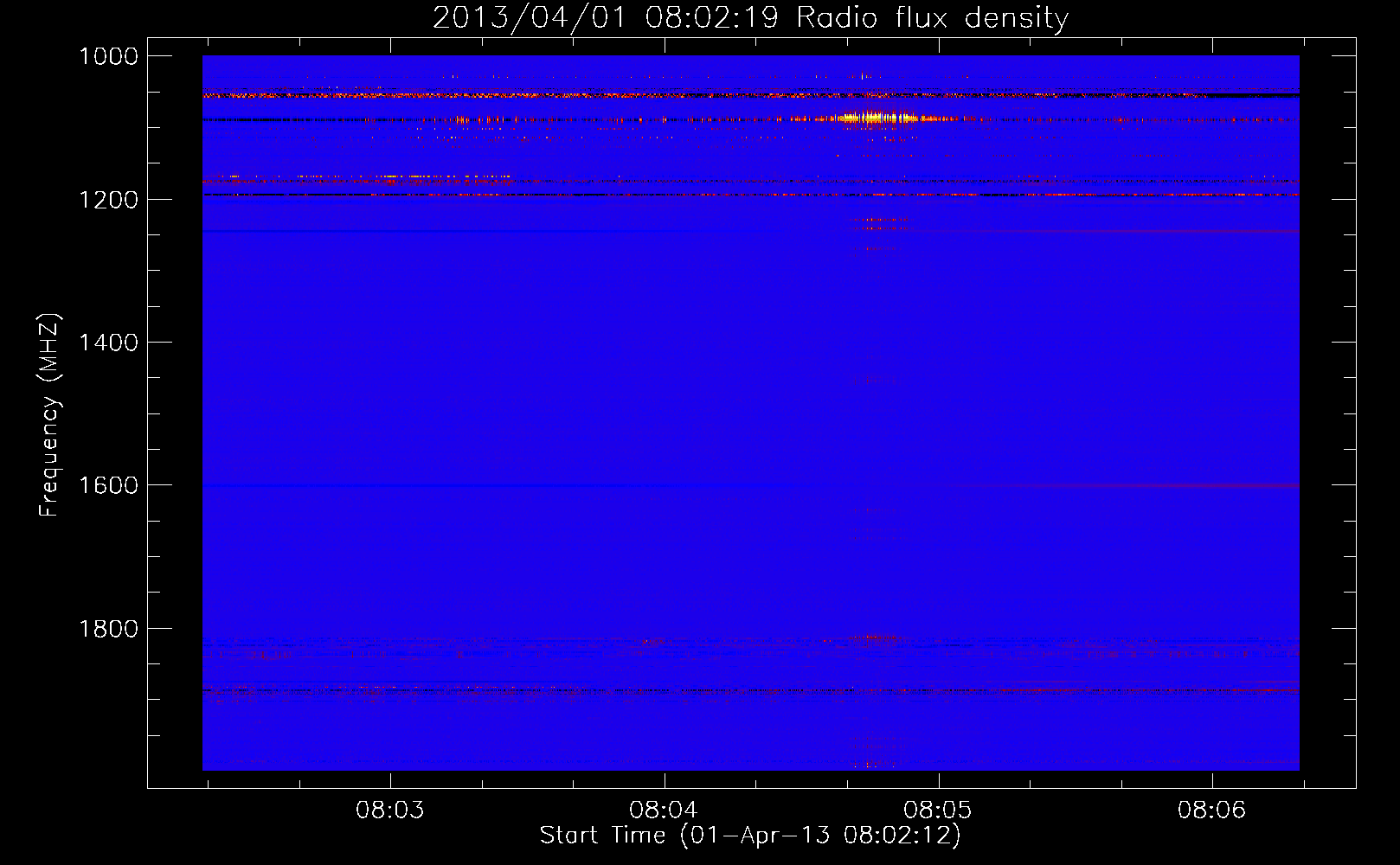1400x865 pixels.
Task: Click the "1800" frequency axis label
Action: (x=109, y=629)
